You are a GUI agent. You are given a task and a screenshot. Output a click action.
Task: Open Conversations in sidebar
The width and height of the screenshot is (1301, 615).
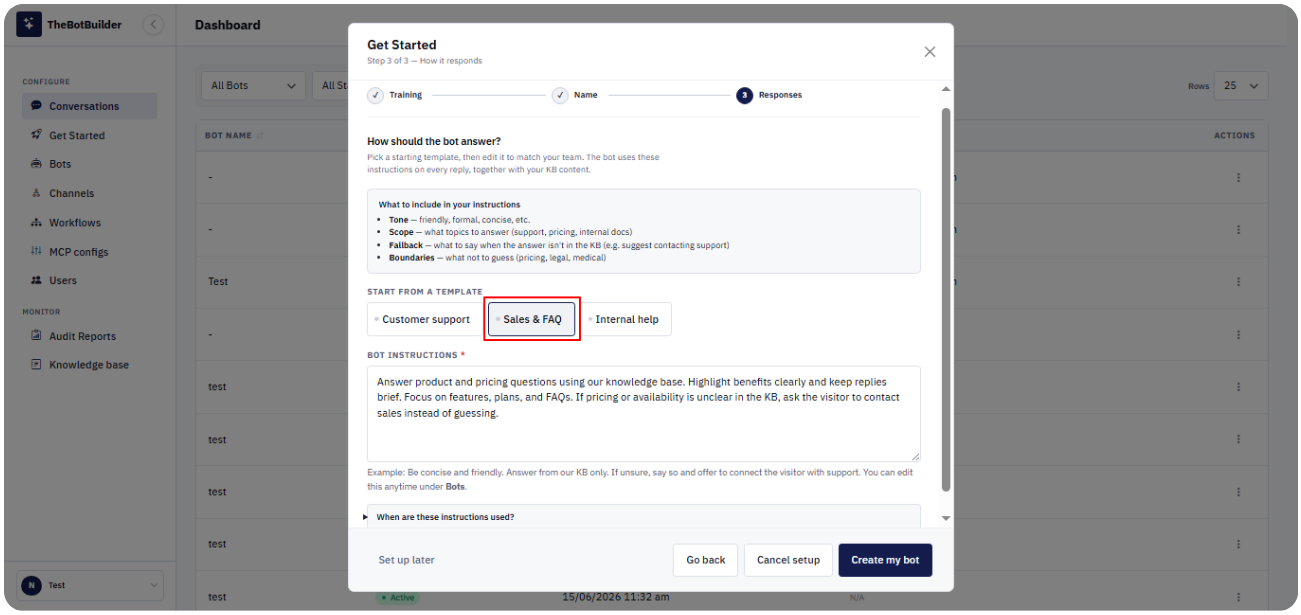pyautogui.click(x=89, y=106)
